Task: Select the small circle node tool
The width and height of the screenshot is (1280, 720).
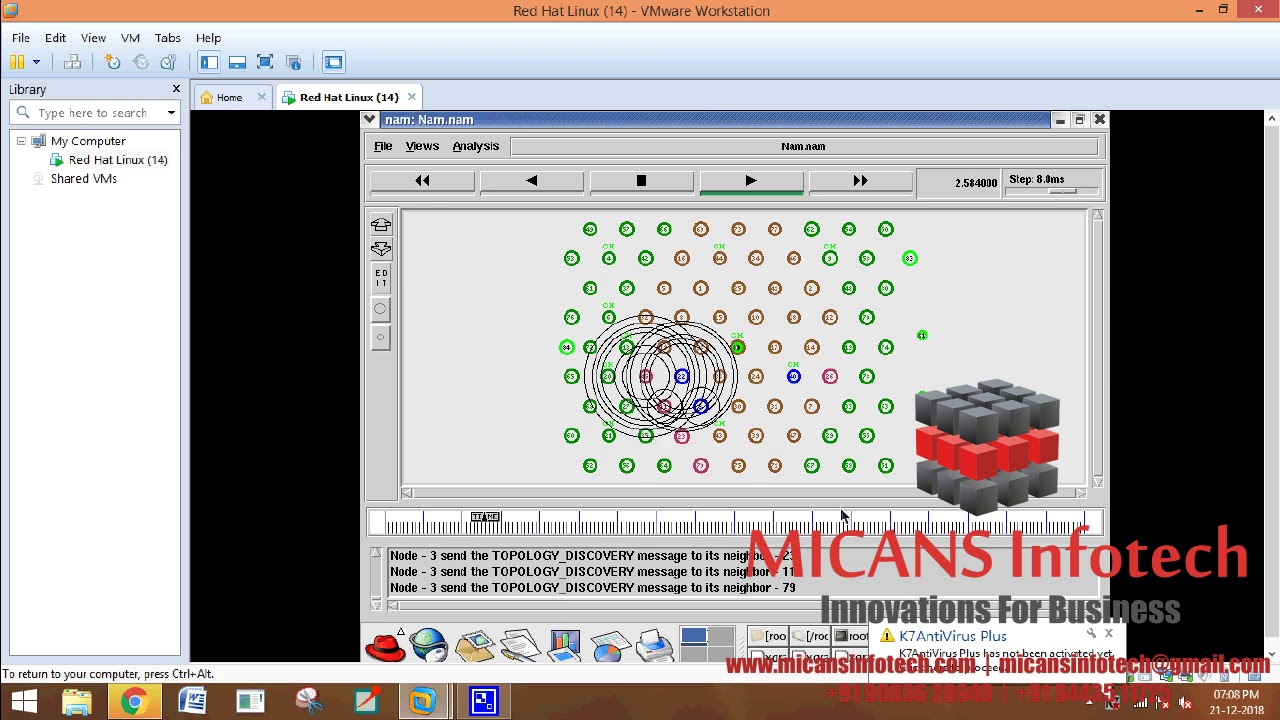Action: pos(380,337)
